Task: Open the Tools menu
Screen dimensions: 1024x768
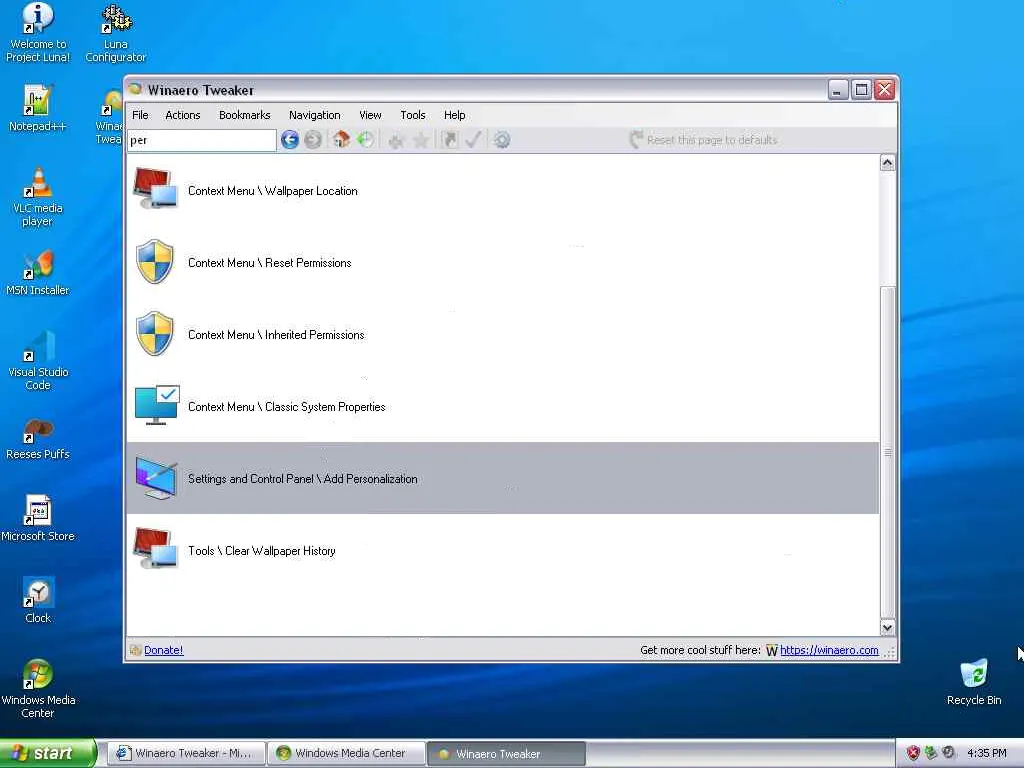Action: (413, 115)
